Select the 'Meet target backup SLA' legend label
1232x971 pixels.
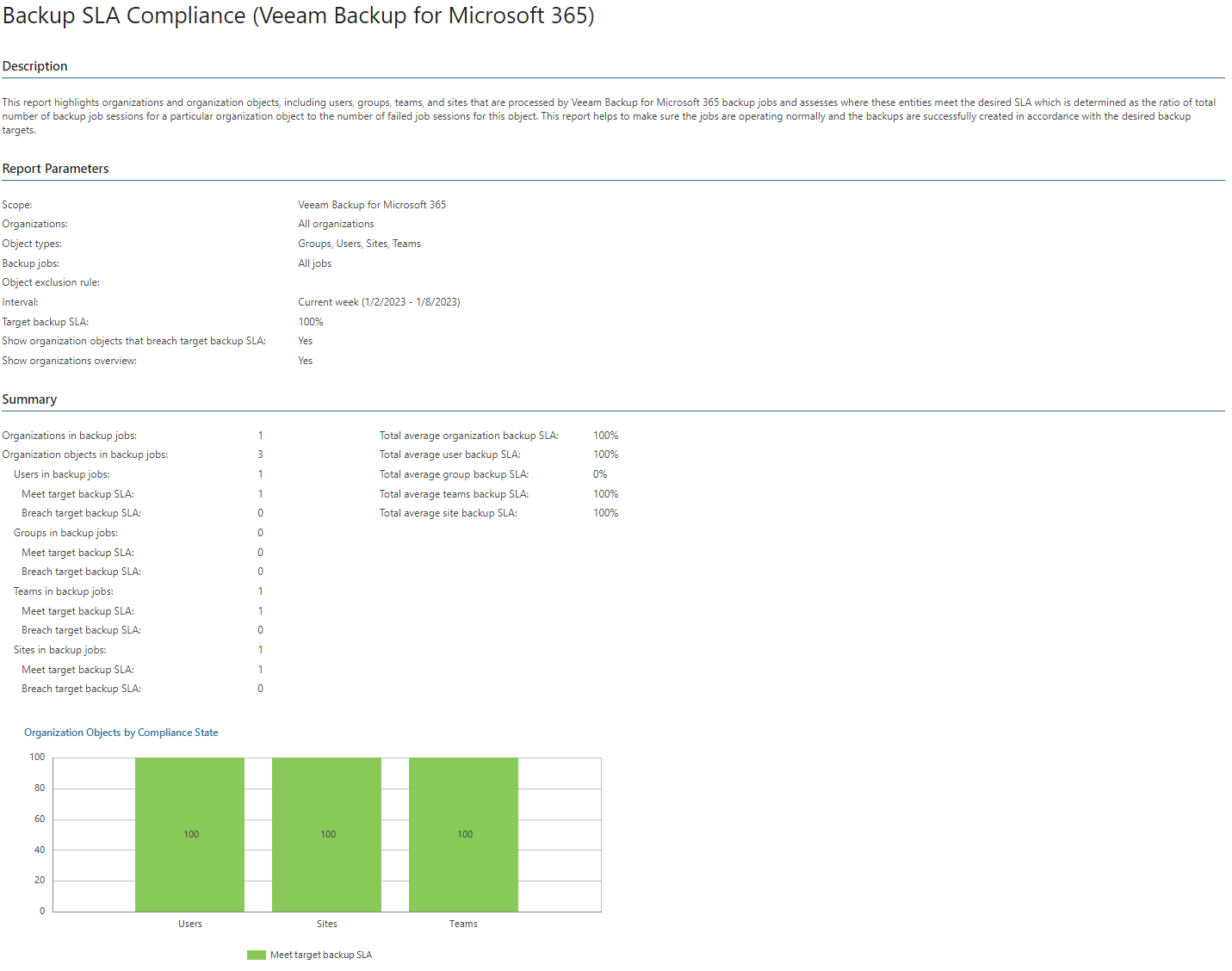click(321, 955)
